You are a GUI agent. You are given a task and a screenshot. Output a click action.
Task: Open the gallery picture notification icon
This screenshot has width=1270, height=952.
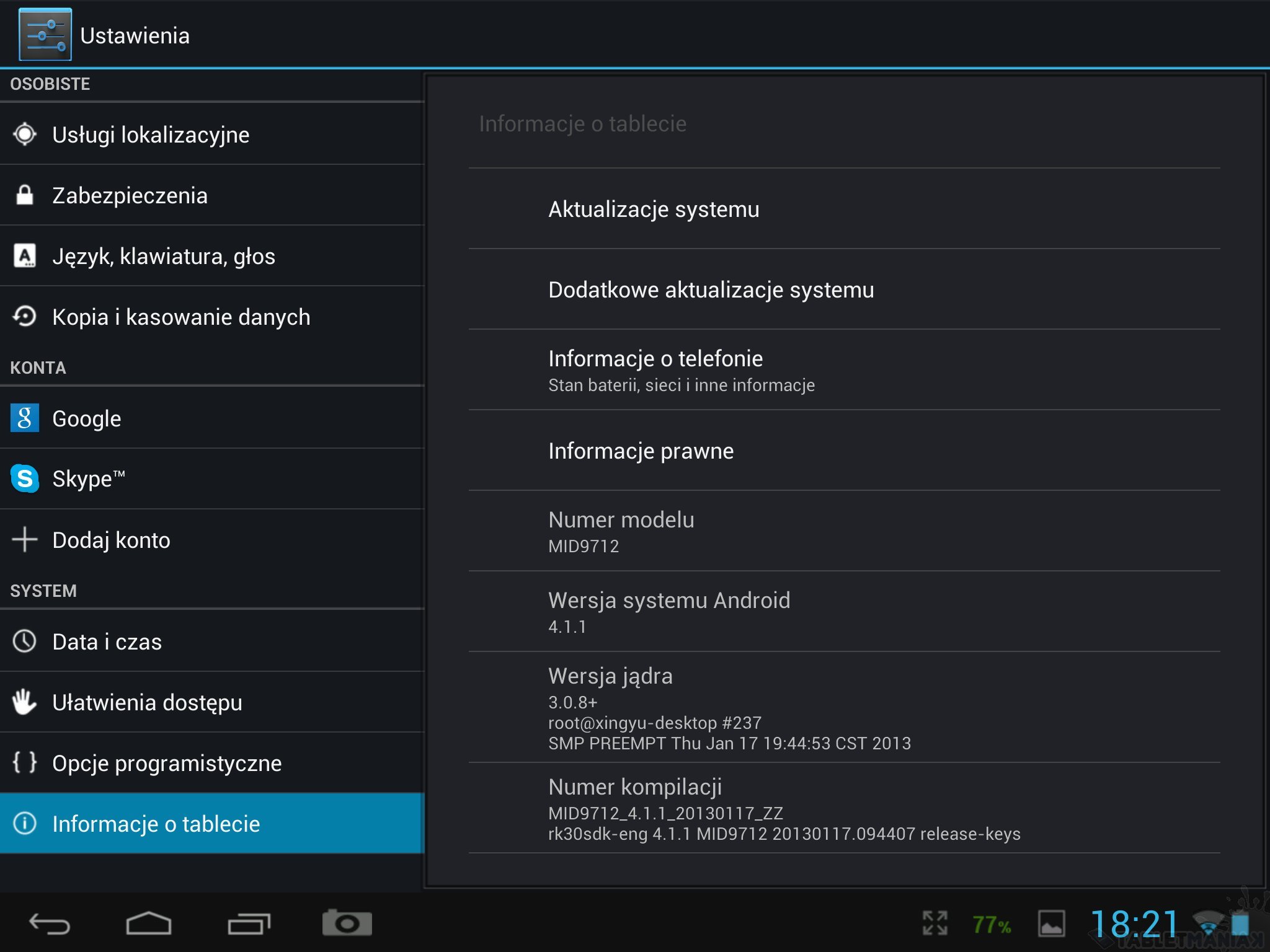point(1051,923)
